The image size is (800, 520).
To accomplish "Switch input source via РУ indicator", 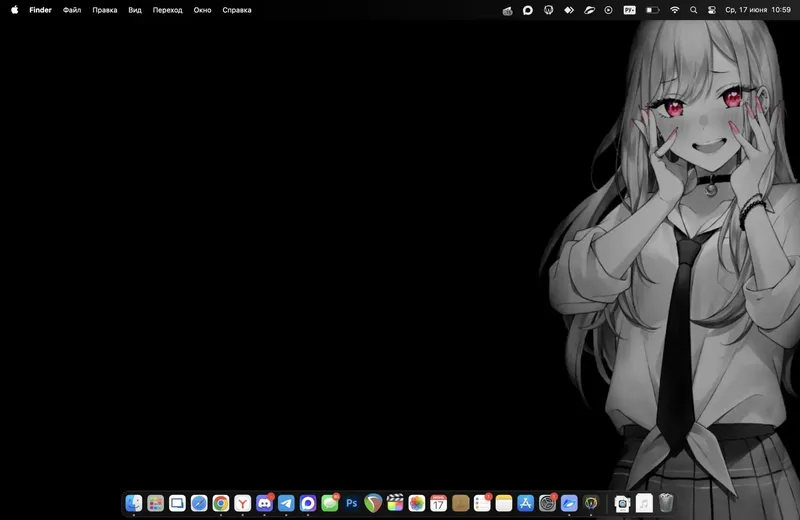I will click(630, 10).
